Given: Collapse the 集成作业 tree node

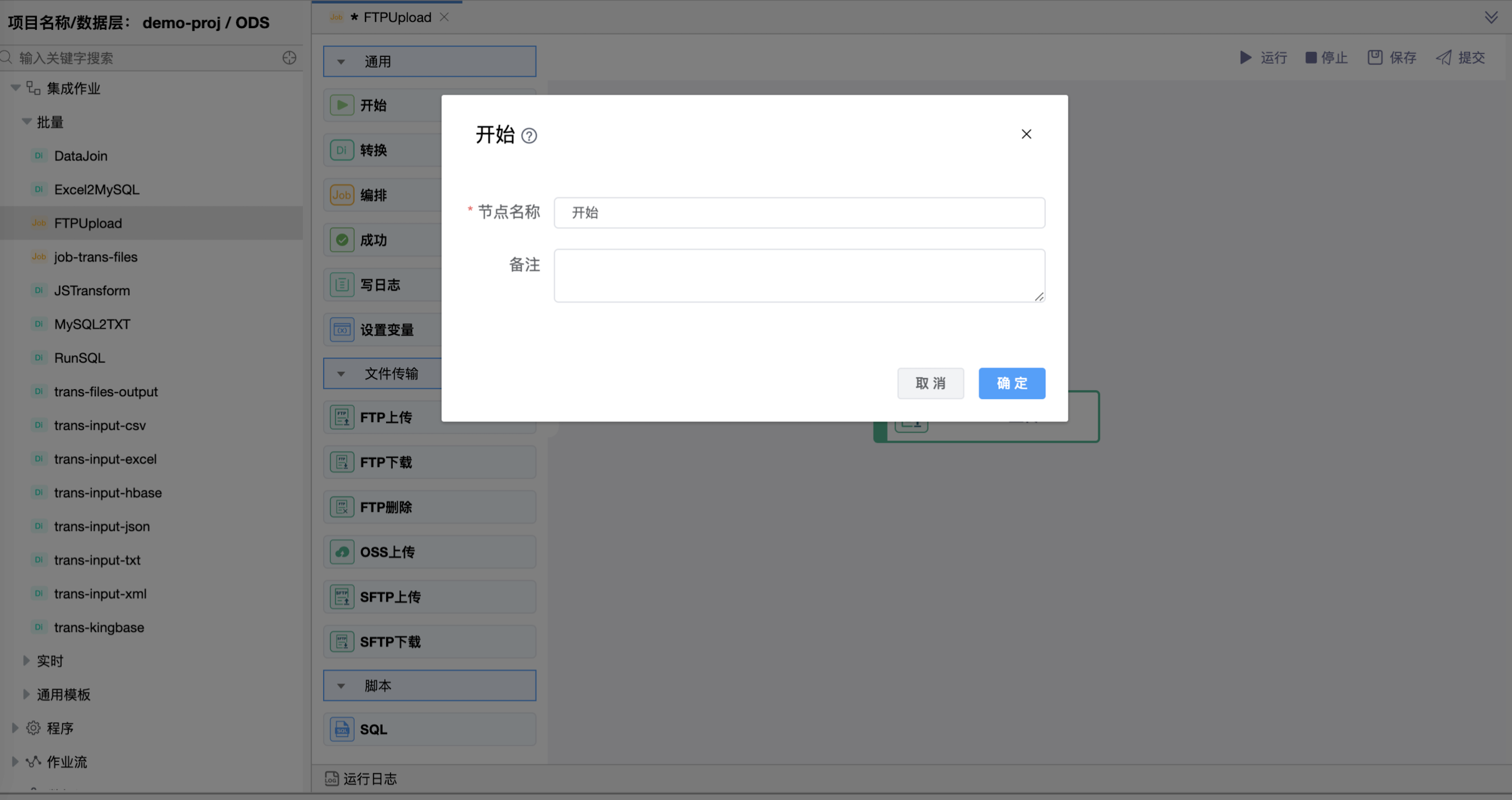Looking at the screenshot, I should pyautogui.click(x=16, y=88).
